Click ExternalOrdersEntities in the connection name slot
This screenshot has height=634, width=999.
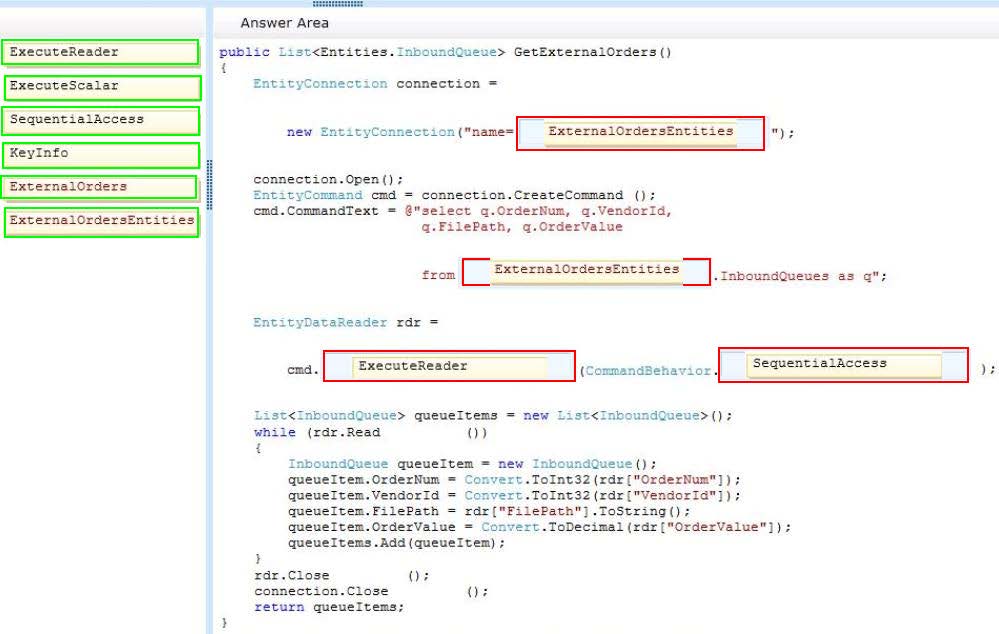click(x=640, y=133)
